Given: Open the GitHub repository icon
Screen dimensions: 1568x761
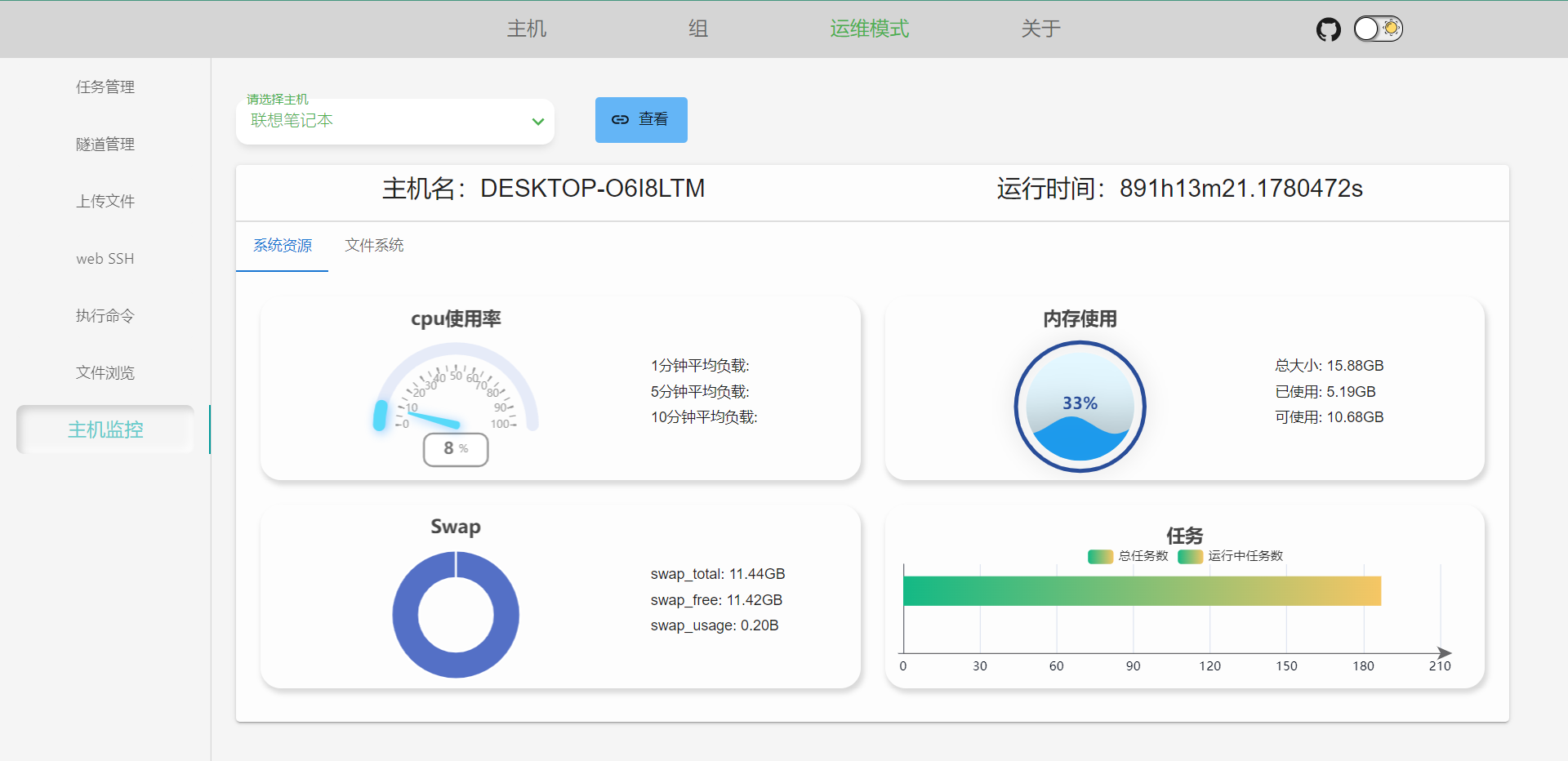Looking at the screenshot, I should 1329,29.
